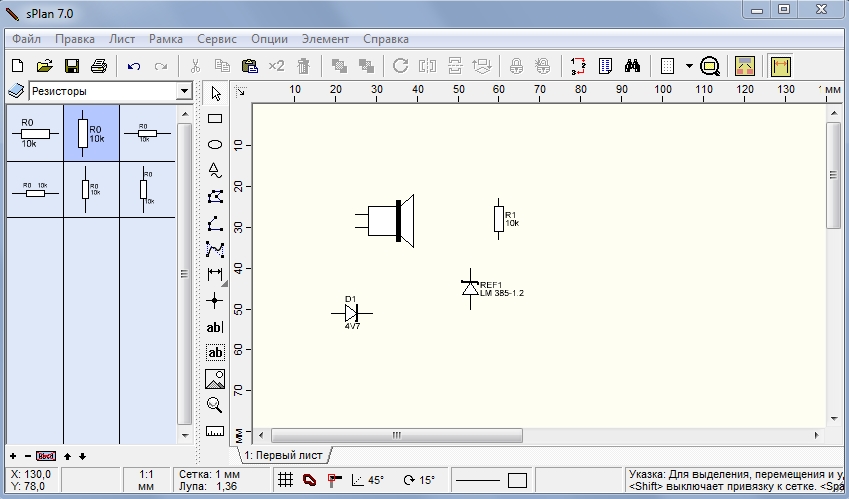
Task: Select the loudspeaker symbol on canvas
Action: pos(385,221)
